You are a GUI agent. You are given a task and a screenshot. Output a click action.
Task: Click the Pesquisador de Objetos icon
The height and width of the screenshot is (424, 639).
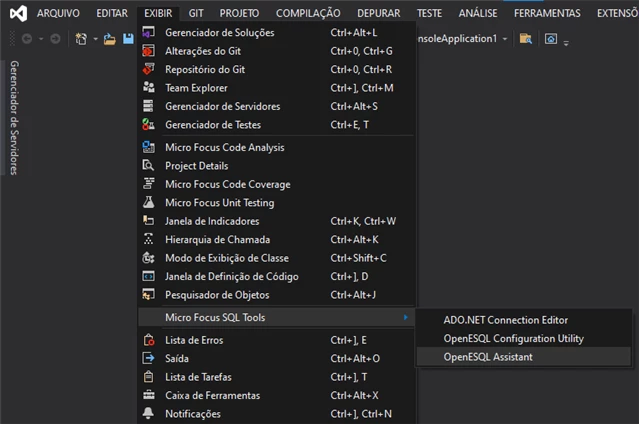point(148,294)
